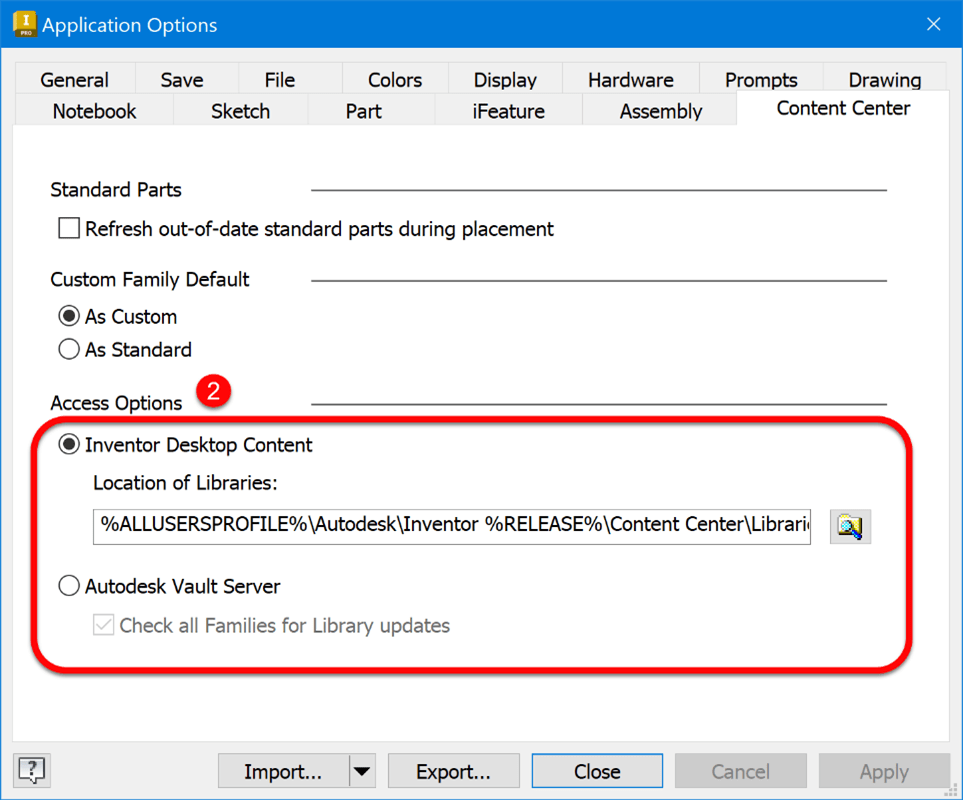Click the Export... button
Image resolution: width=963 pixels, height=800 pixels.
coord(453,771)
